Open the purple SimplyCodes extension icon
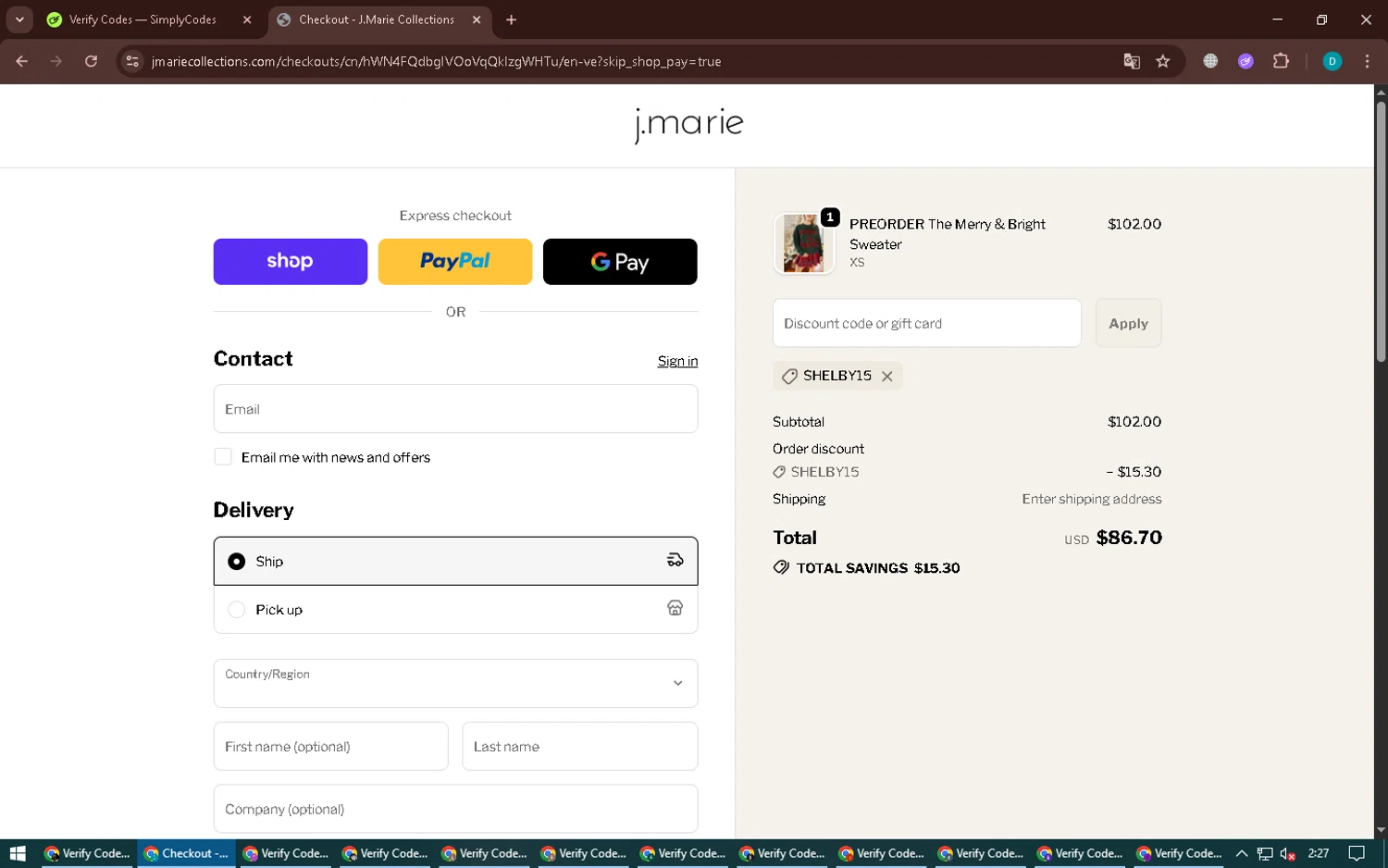 (1245, 61)
